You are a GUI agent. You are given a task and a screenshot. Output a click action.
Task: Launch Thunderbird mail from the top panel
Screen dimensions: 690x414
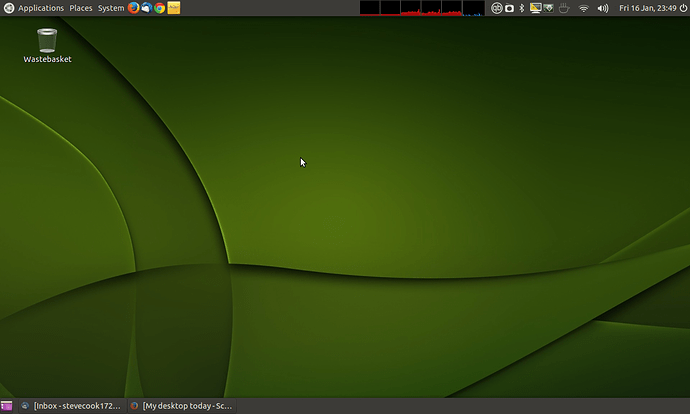147,8
